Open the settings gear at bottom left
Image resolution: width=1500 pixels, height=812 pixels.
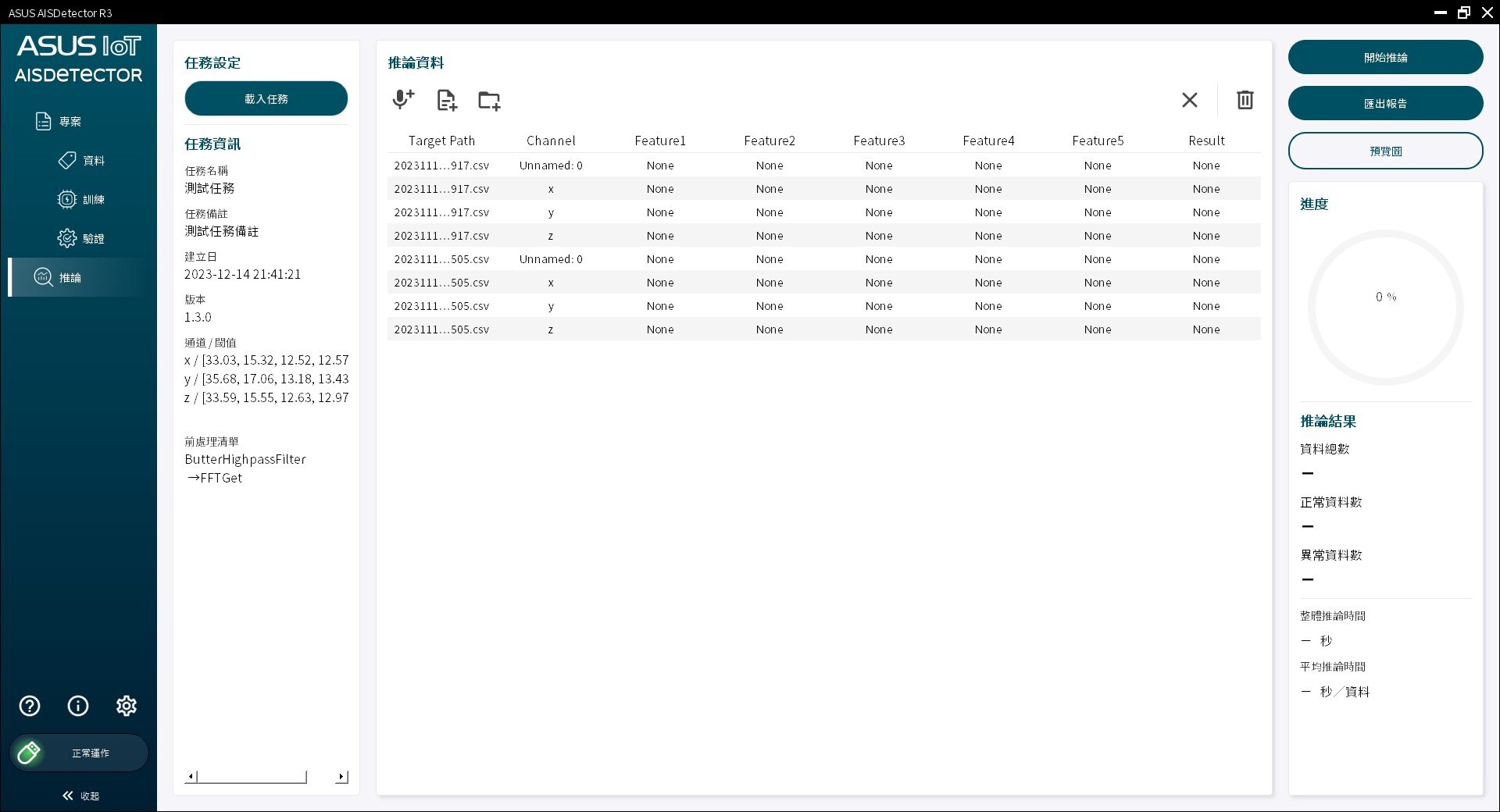click(127, 706)
